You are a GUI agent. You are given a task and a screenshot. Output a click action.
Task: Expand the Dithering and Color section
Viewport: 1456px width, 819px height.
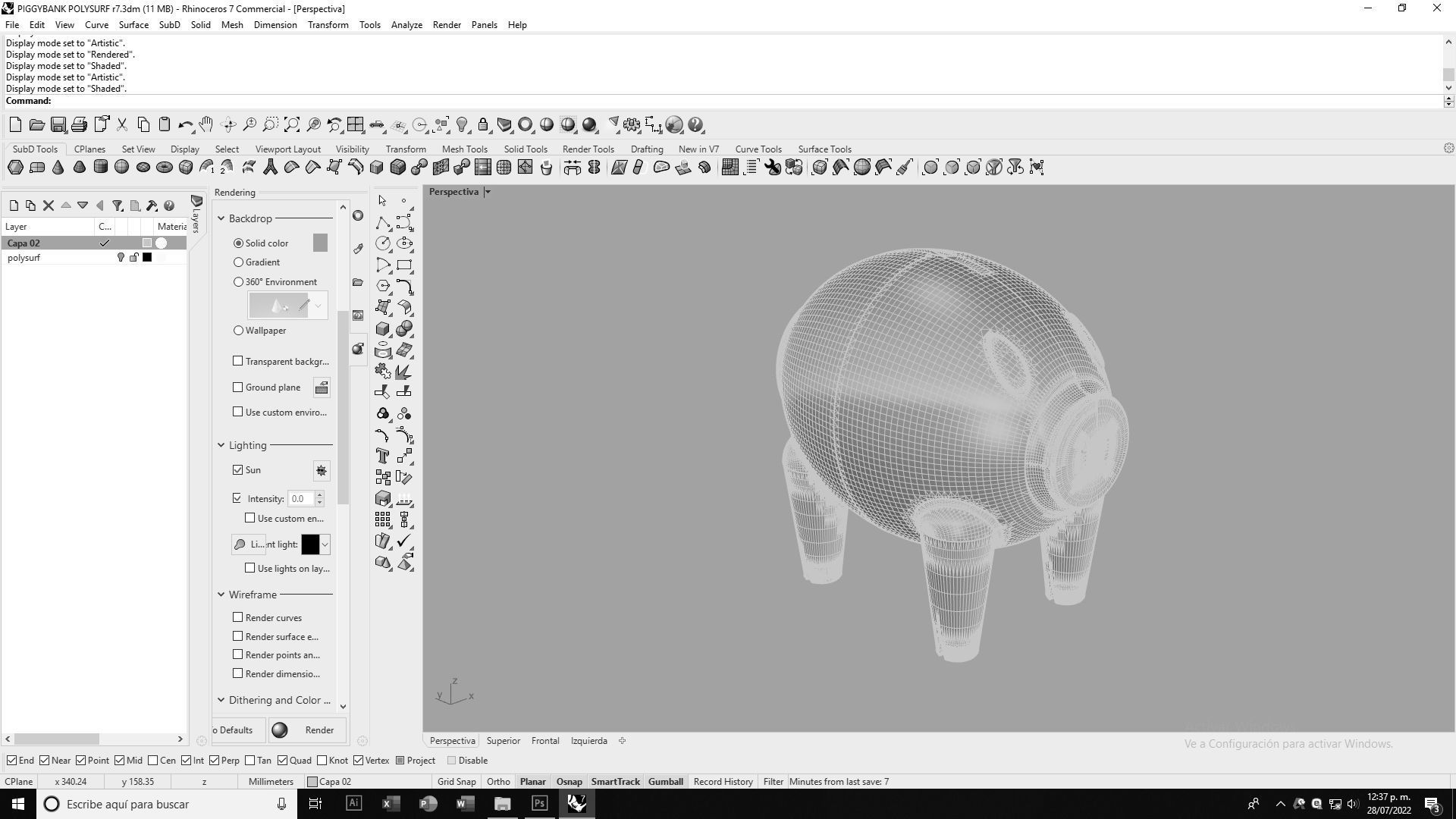[x=221, y=701]
